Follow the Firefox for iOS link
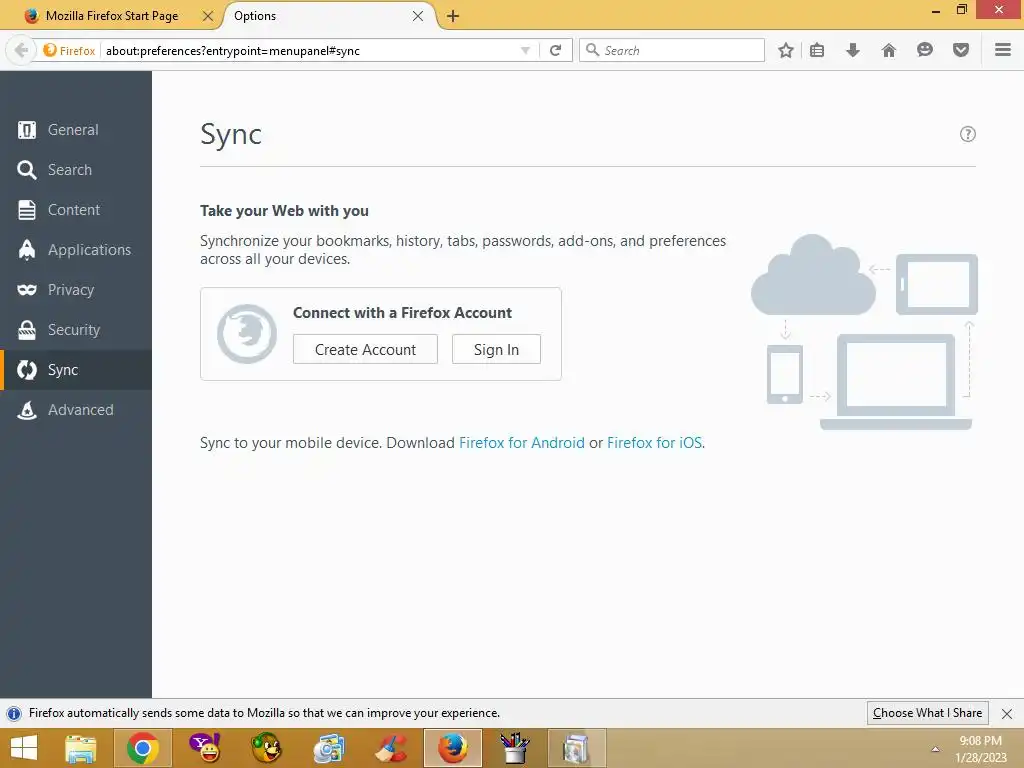This screenshot has width=1024, height=768. coord(654,443)
